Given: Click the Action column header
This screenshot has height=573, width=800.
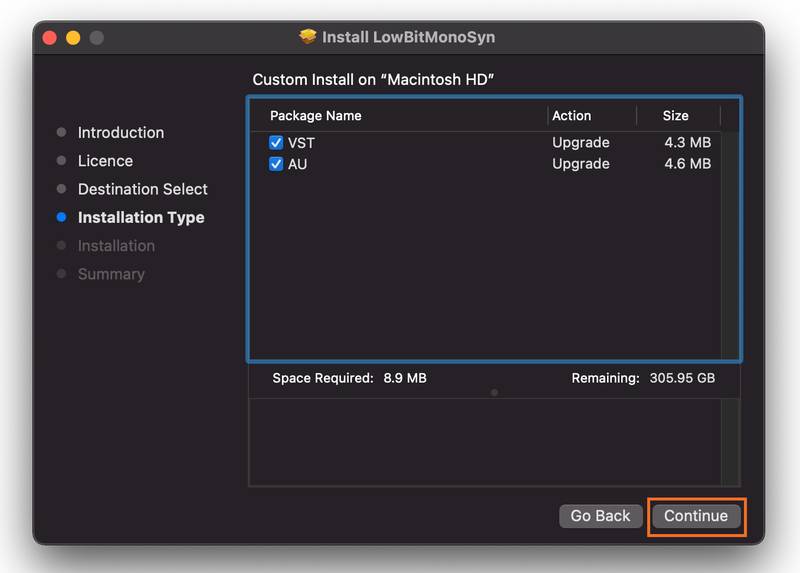Looking at the screenshot, I should (x=572, y=116).
